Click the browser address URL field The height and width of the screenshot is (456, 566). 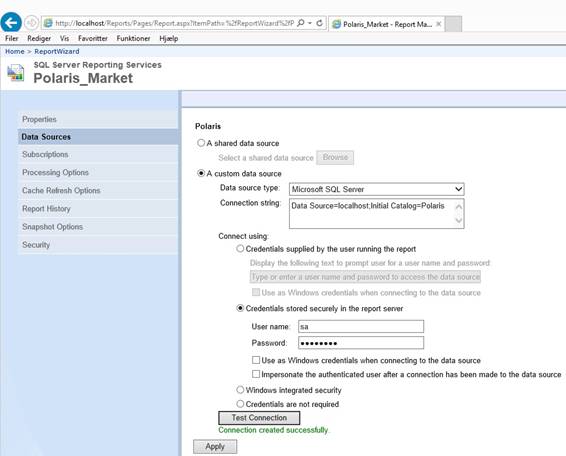click(174, 23)
